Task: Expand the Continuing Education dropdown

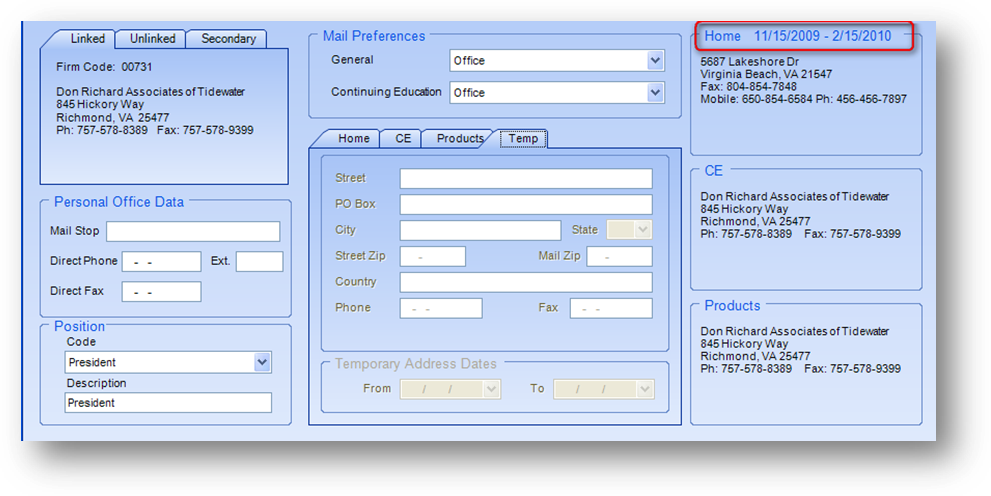Action: coord(655,93)
